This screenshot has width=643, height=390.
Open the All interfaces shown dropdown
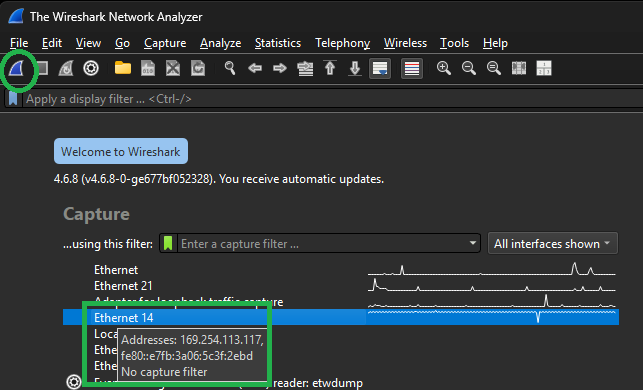(552, 244)
